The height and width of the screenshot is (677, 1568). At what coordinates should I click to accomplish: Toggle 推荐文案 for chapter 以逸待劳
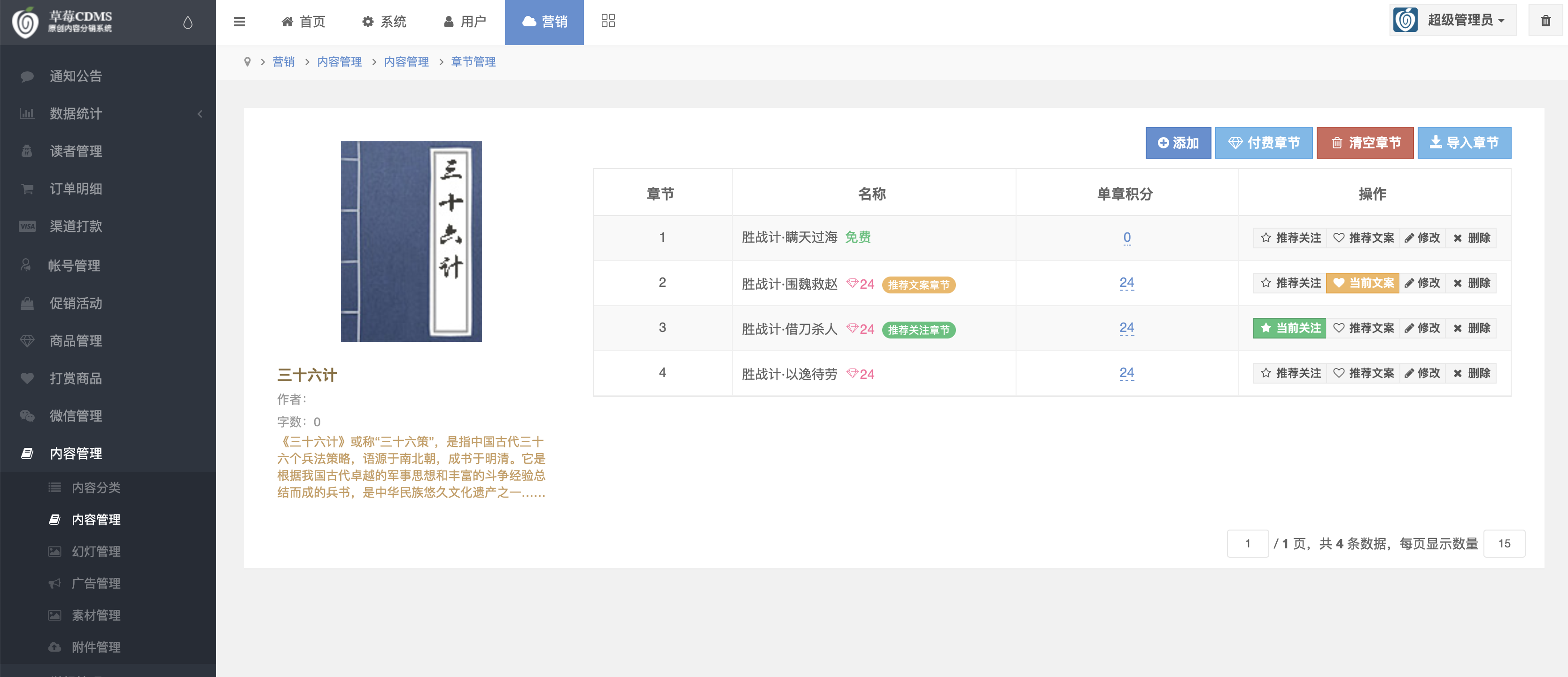pyautogui.click(x=1363, y=373)
